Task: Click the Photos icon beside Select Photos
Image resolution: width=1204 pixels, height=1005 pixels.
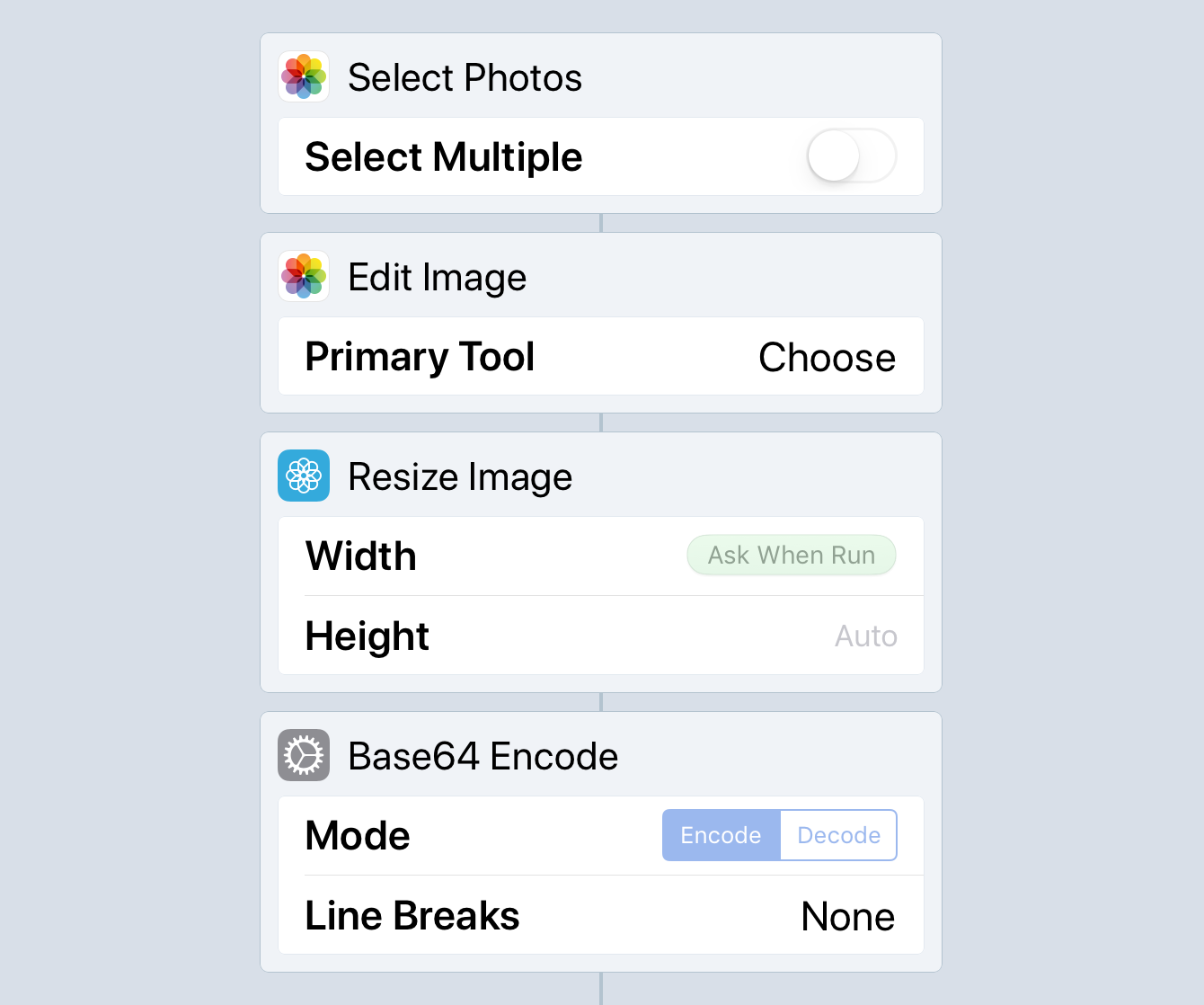Action: click(x=304, y=76)
